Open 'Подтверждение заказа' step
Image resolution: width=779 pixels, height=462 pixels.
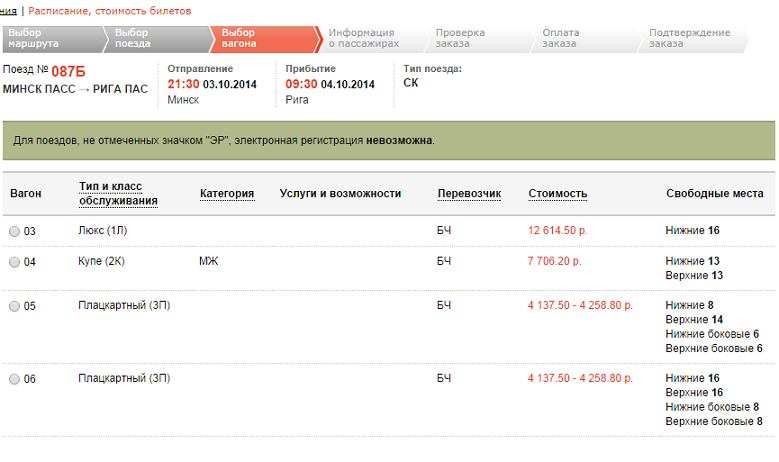[x=690, y=39]
